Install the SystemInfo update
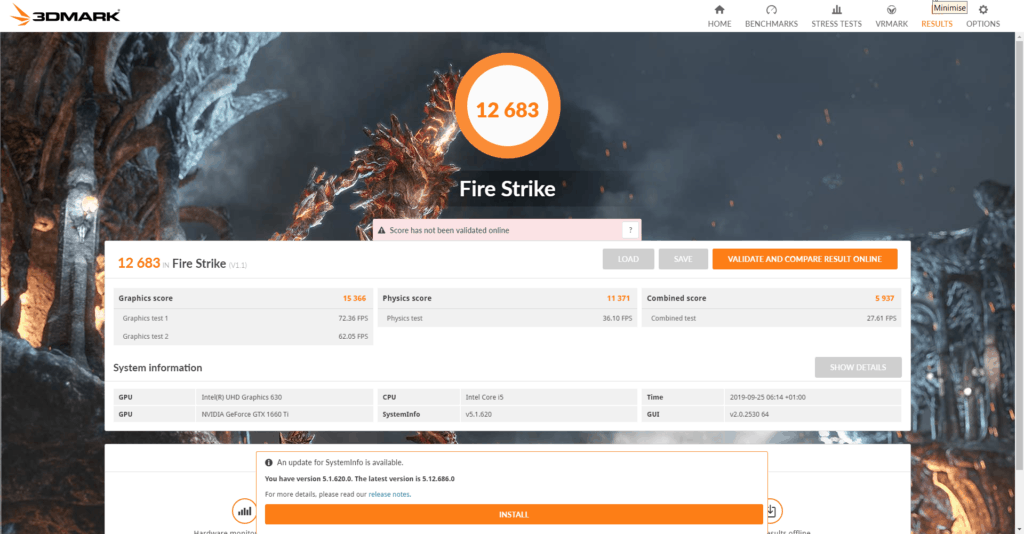This screenshot has height=534, width=1024. [x=513, y=514]
